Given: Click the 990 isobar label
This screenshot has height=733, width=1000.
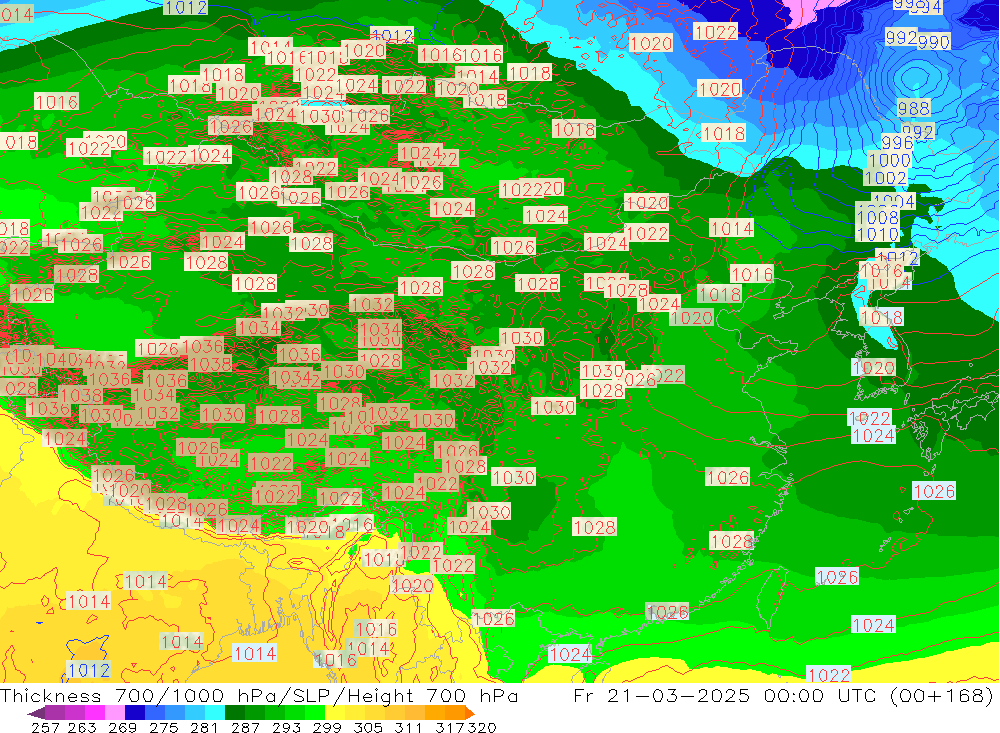Looking at the screenshot, I should tap(934, 42).
